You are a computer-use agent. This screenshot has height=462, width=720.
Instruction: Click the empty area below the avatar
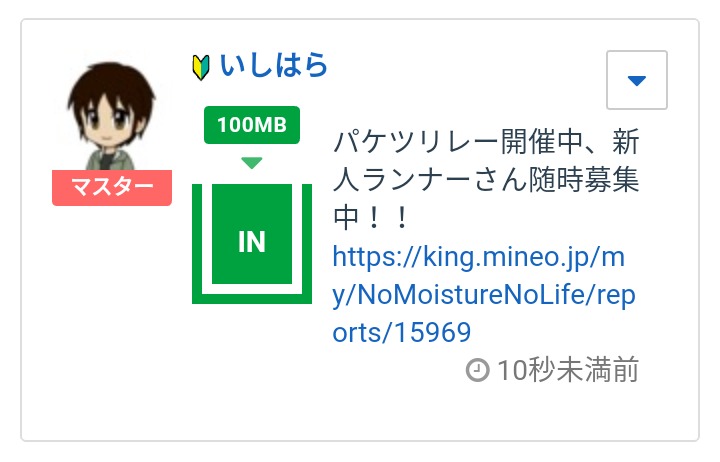110,320
